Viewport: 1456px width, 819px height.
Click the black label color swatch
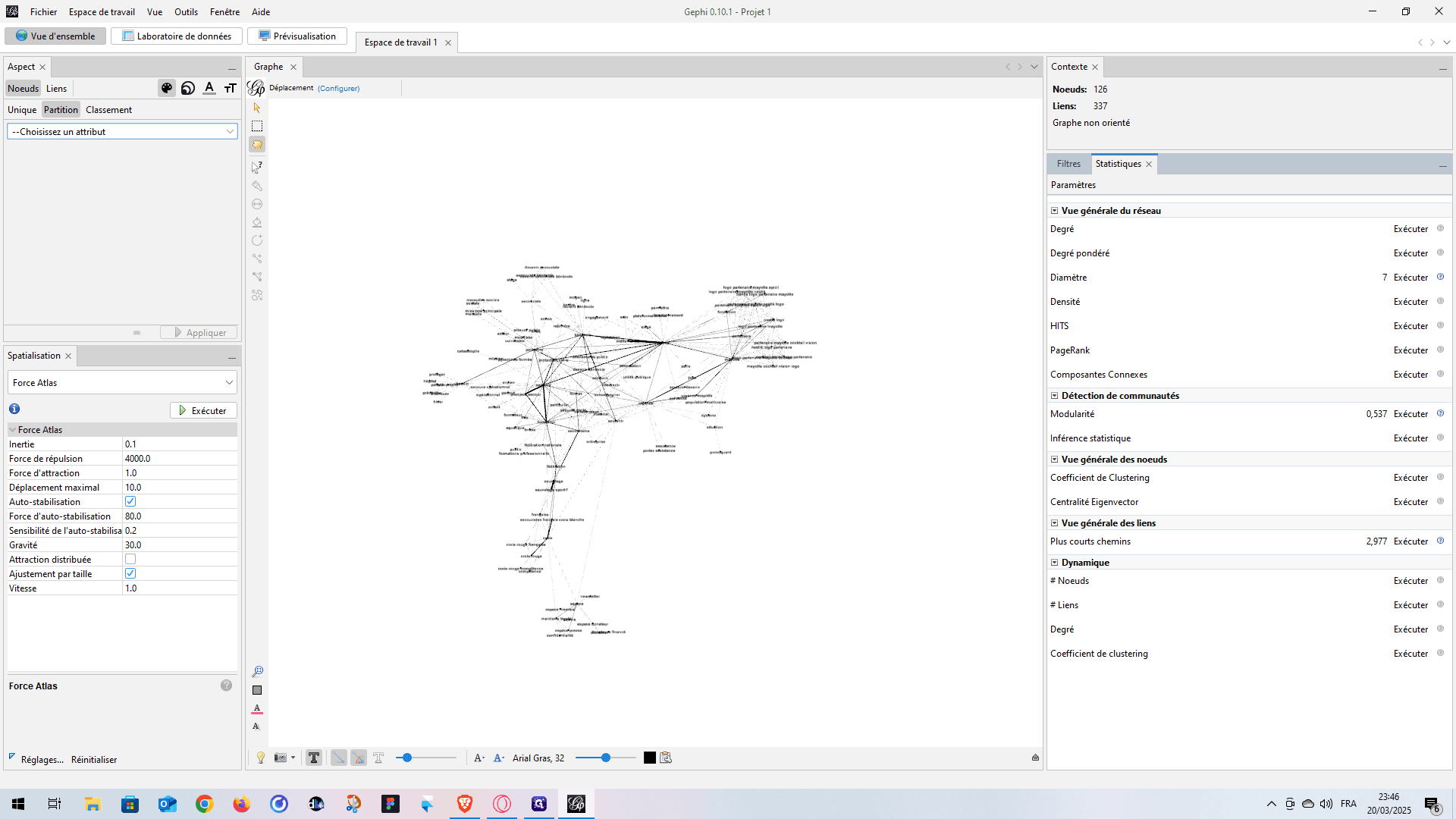click(x=650, y=758)
